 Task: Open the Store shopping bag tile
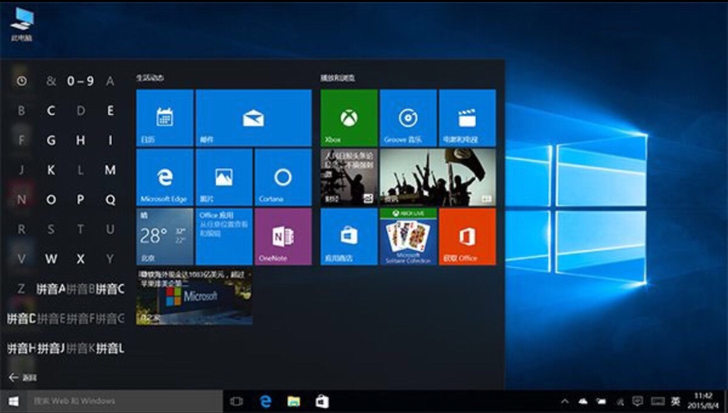[349, 237]
